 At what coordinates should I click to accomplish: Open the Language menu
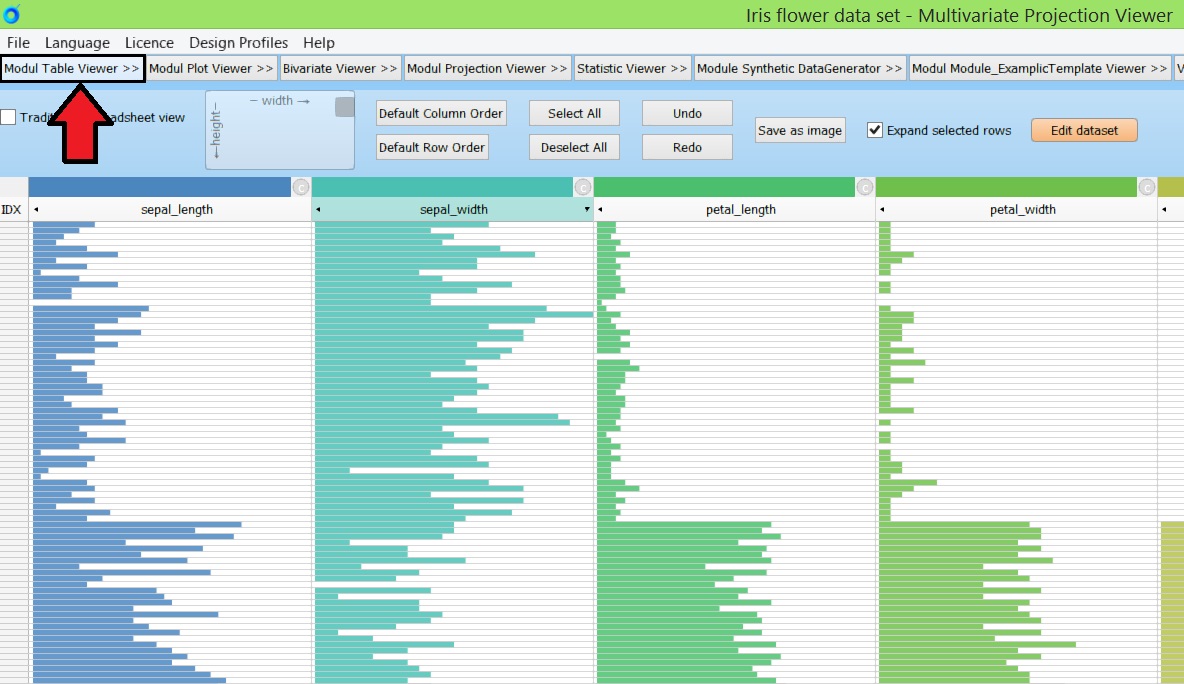(77, 43)
